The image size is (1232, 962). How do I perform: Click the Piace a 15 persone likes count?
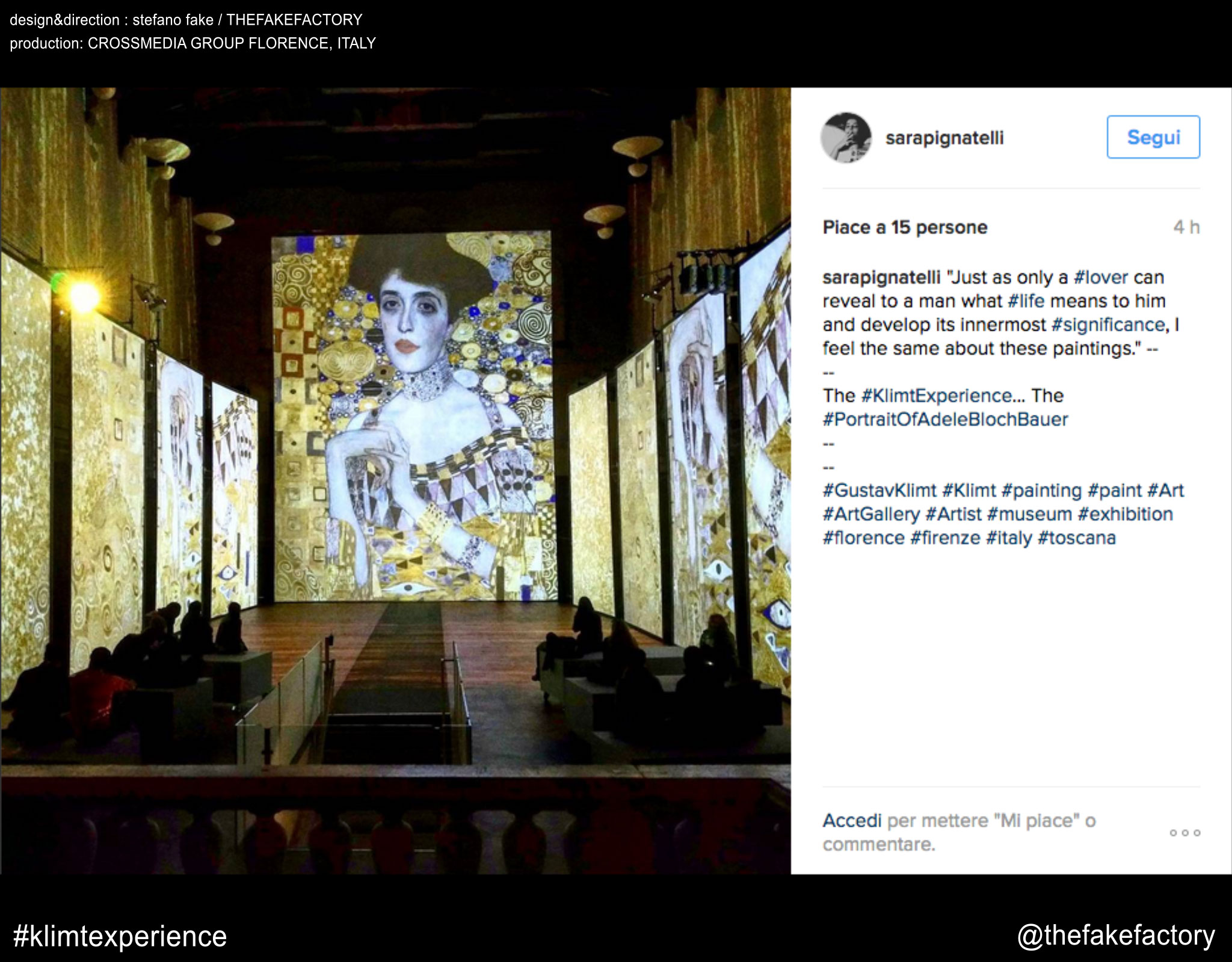(x=905, y=227)
